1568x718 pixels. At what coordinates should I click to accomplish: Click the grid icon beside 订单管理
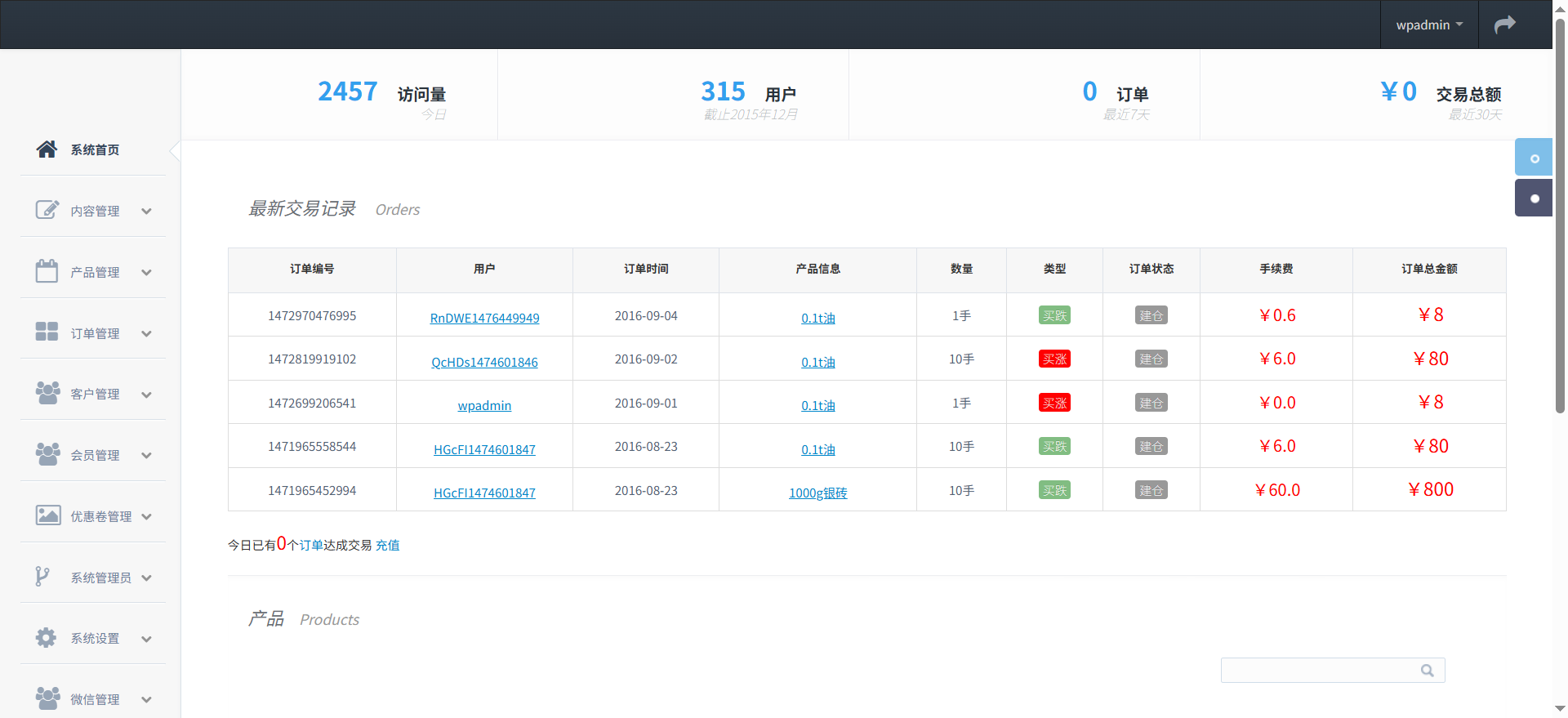point(47,332)
